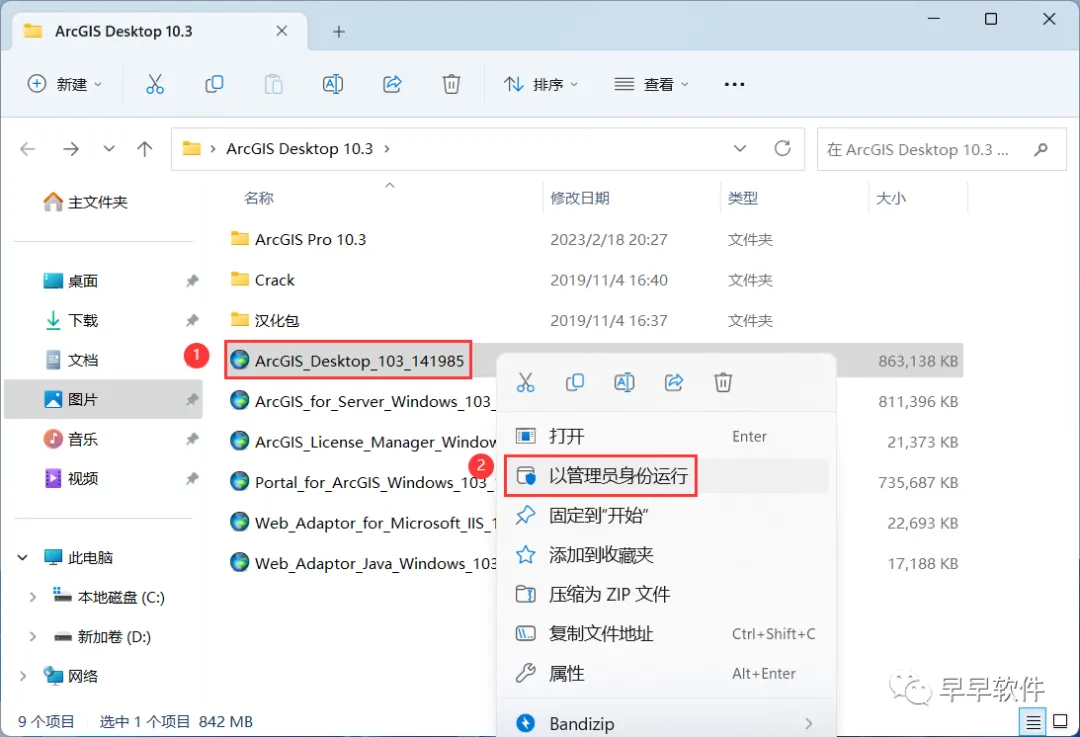
Task: Open the 排序 sort dropdown
Action: [x=541, y=84]
